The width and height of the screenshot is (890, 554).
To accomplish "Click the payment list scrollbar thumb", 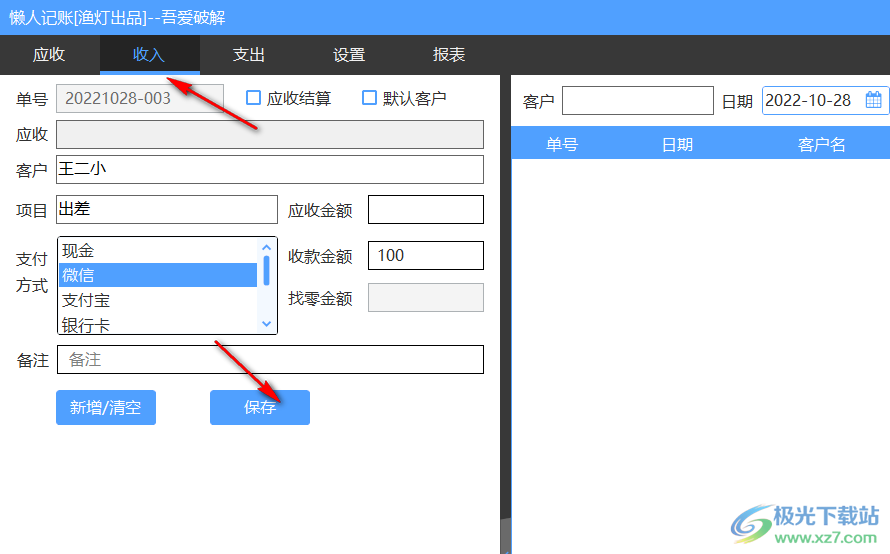I will point(266,271).
